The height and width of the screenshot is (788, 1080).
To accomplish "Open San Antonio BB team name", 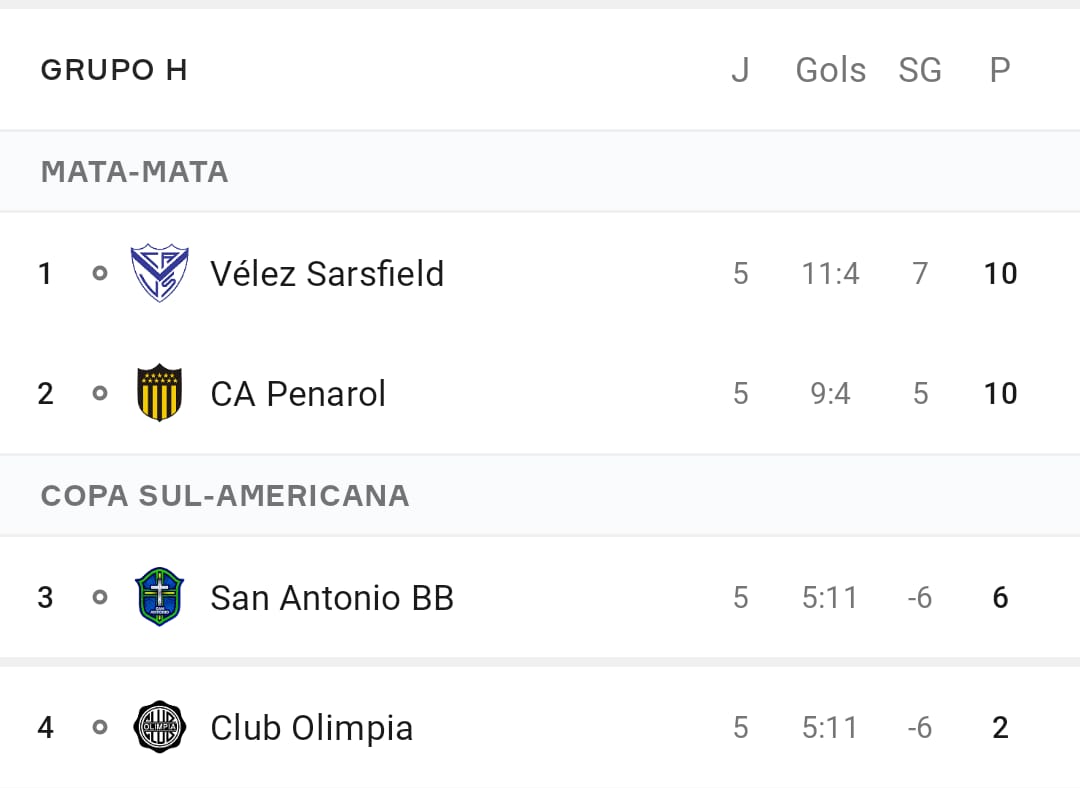I will coord(332,597).
